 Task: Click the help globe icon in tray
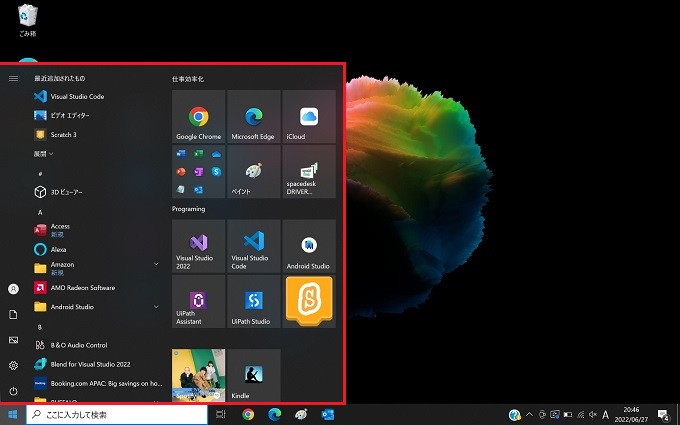[x=515, y=415]
